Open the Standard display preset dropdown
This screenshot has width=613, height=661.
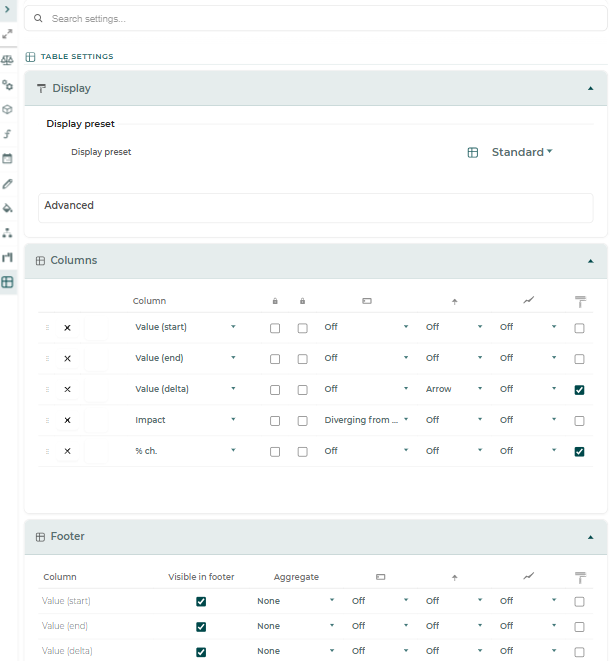click(x=522, y=152)
